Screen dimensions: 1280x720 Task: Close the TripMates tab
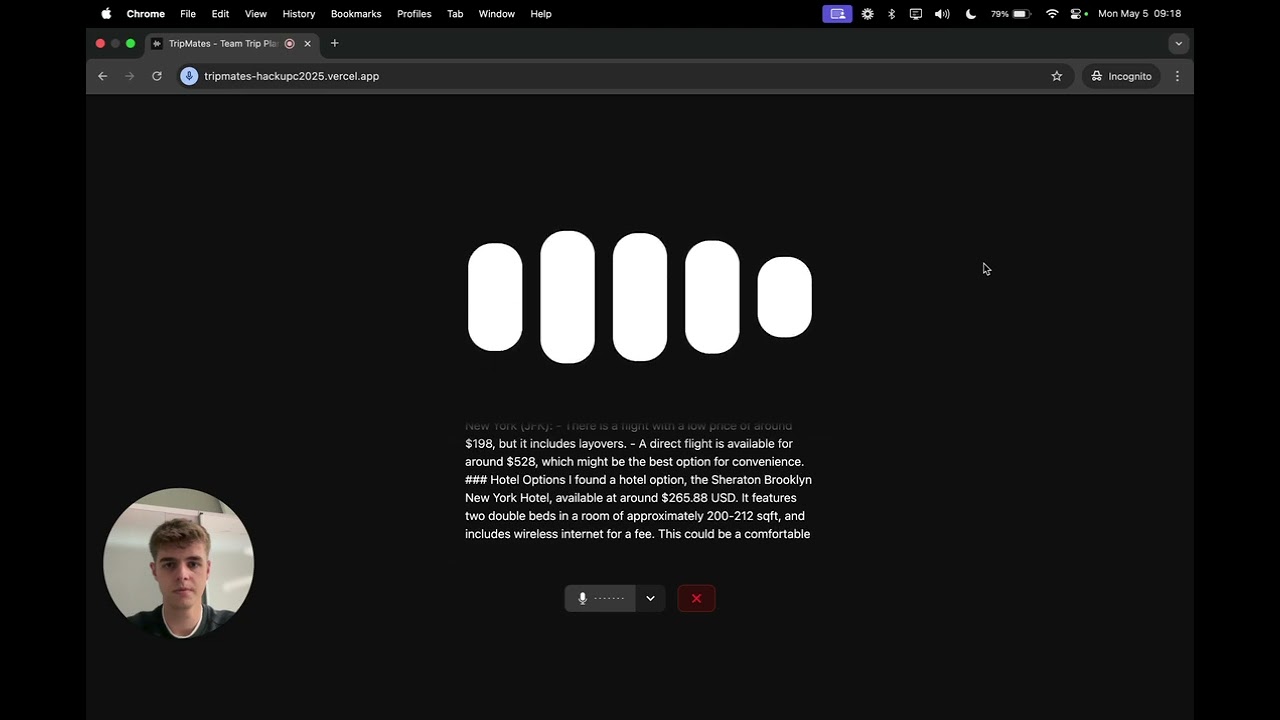point(307,44)
